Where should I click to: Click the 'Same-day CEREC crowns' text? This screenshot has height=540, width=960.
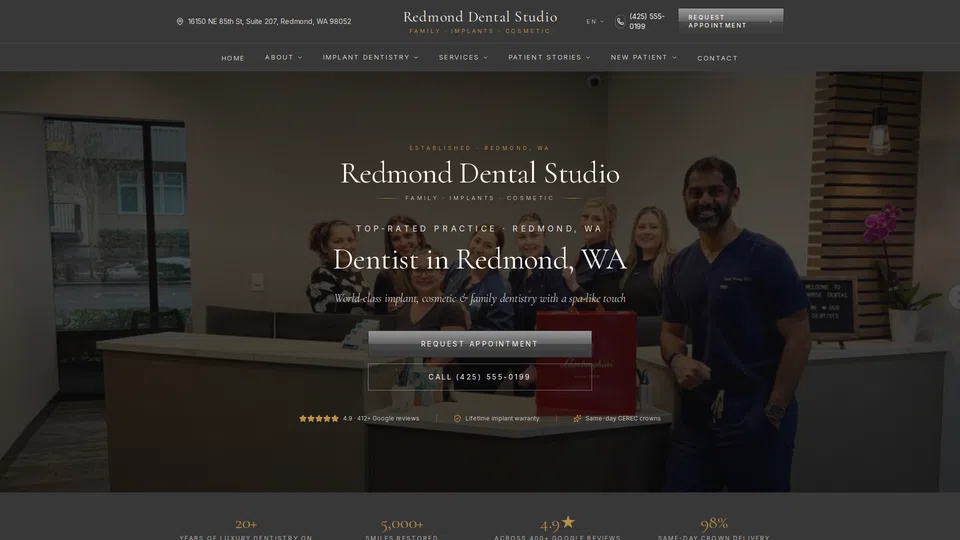pyautogui.click(x=623, y=419)
